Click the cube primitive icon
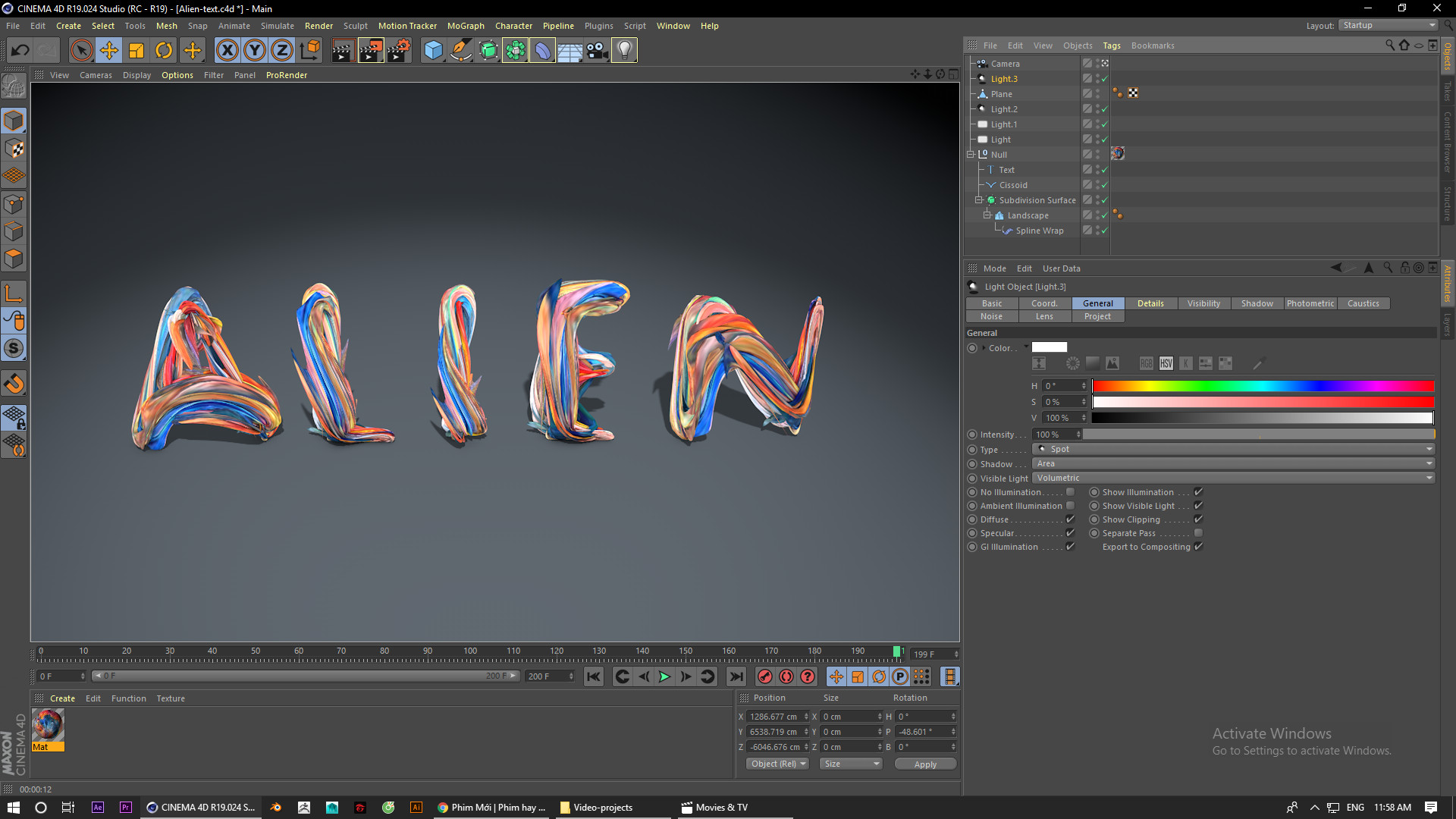 pos(433,50)
